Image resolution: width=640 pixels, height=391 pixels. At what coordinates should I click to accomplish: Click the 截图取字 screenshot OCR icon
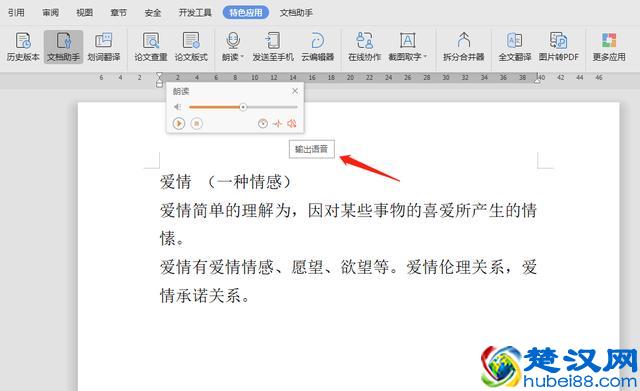pos(407,40)
